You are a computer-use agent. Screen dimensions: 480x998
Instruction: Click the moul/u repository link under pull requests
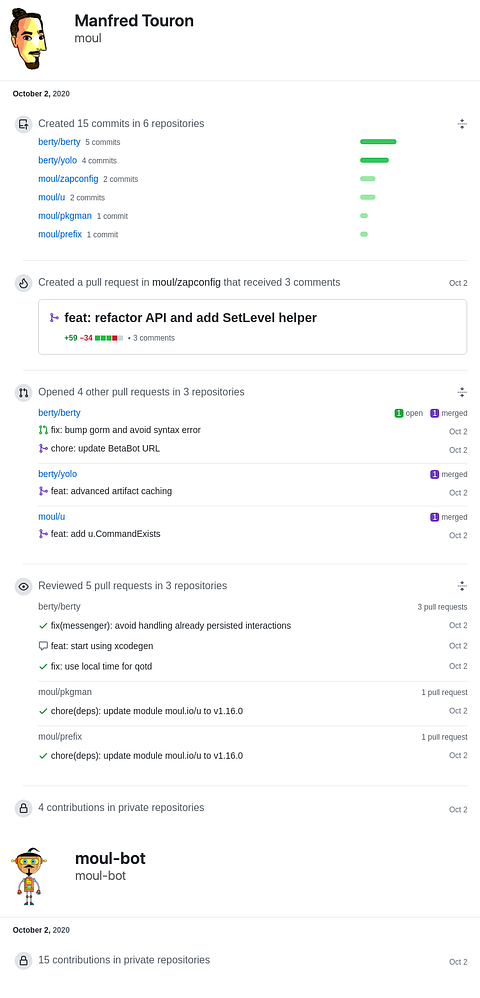click(x=52, y=517)
